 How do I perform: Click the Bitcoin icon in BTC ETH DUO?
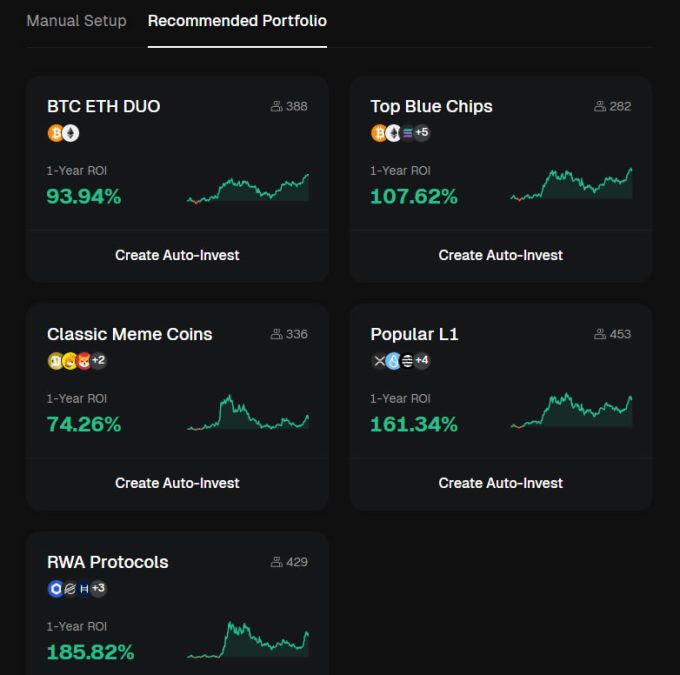coord(55,133)
